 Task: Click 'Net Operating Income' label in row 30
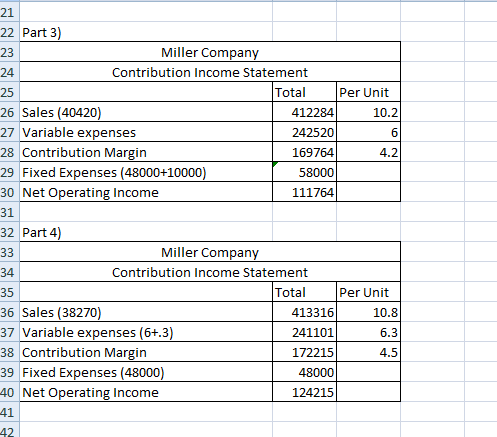146,192
